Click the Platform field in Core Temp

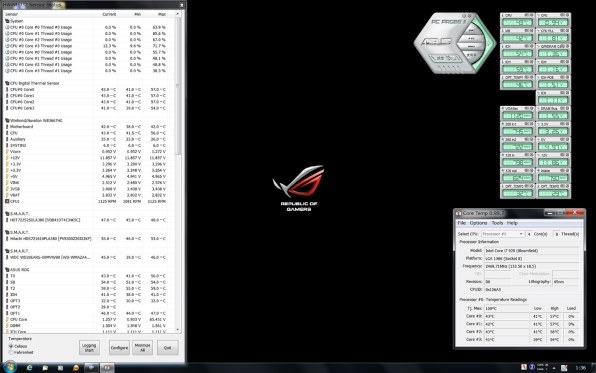coord(532,258)
